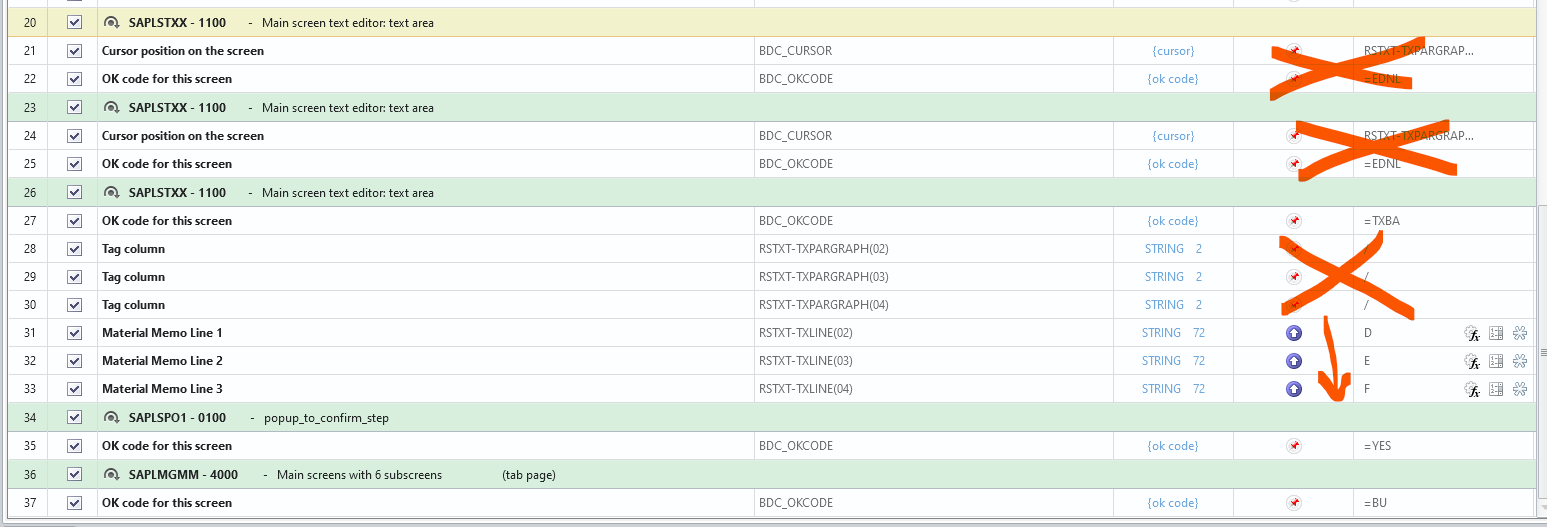1547x527 pixels.
Task: Click the {cursor} link on row 24
Action: pos(1173,135)
